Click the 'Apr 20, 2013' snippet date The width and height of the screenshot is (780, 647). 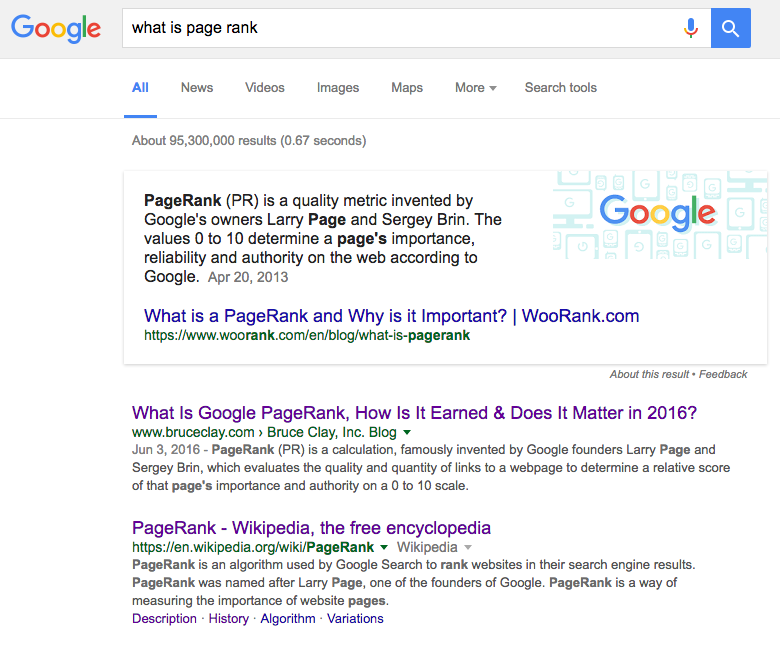pyautogui.click(x=248, y=277)
